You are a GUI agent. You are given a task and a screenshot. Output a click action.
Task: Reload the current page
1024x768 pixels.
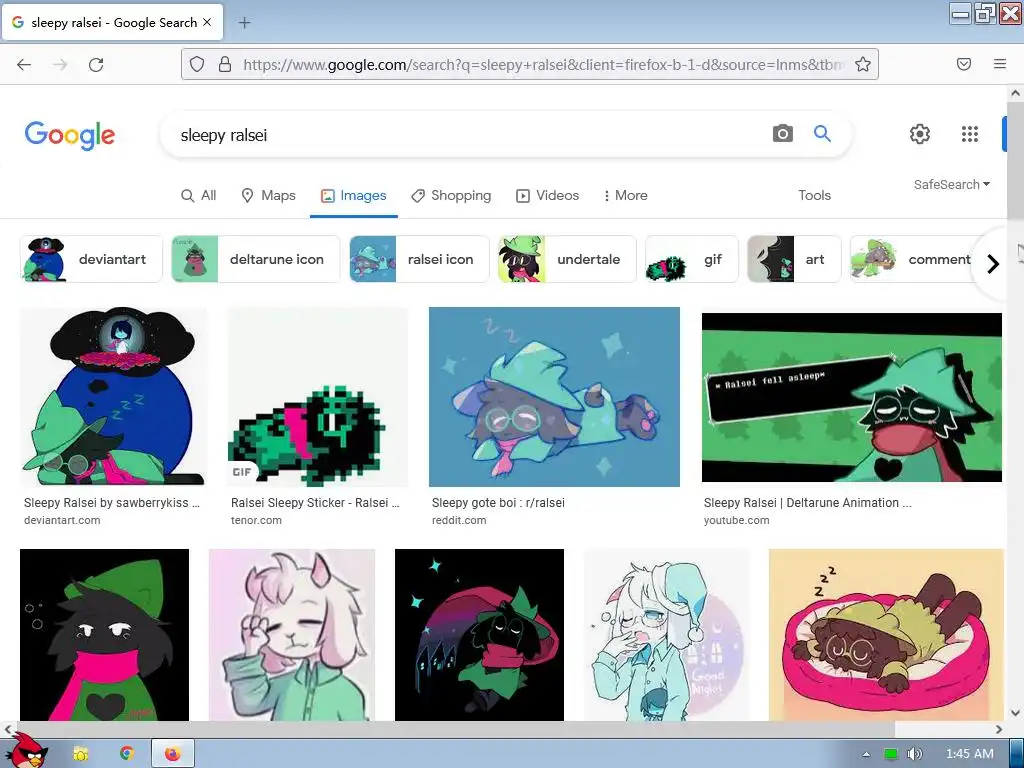pos(96,64)
